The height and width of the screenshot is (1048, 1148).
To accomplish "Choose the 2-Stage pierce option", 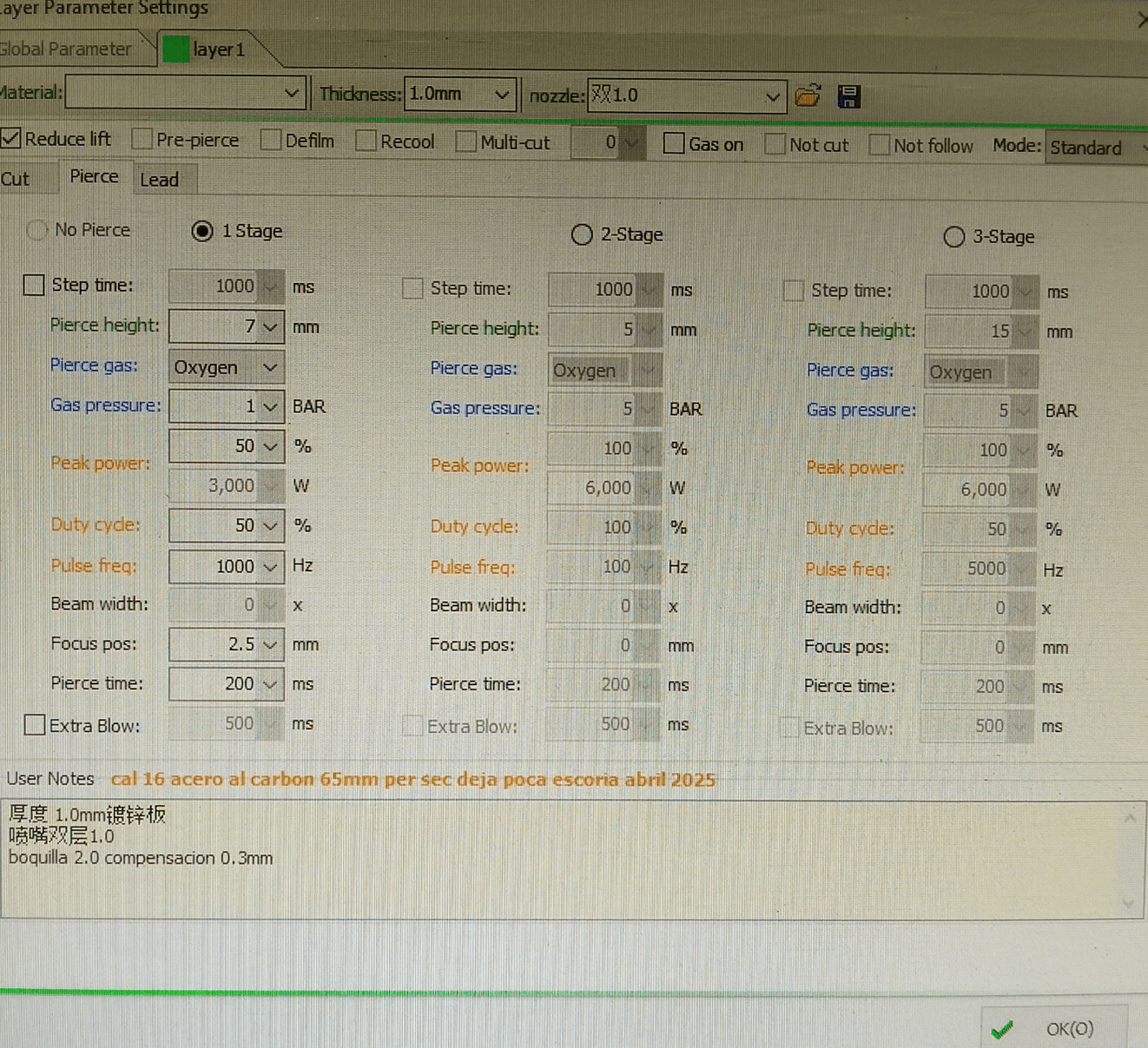I will (x=582, y=234).
